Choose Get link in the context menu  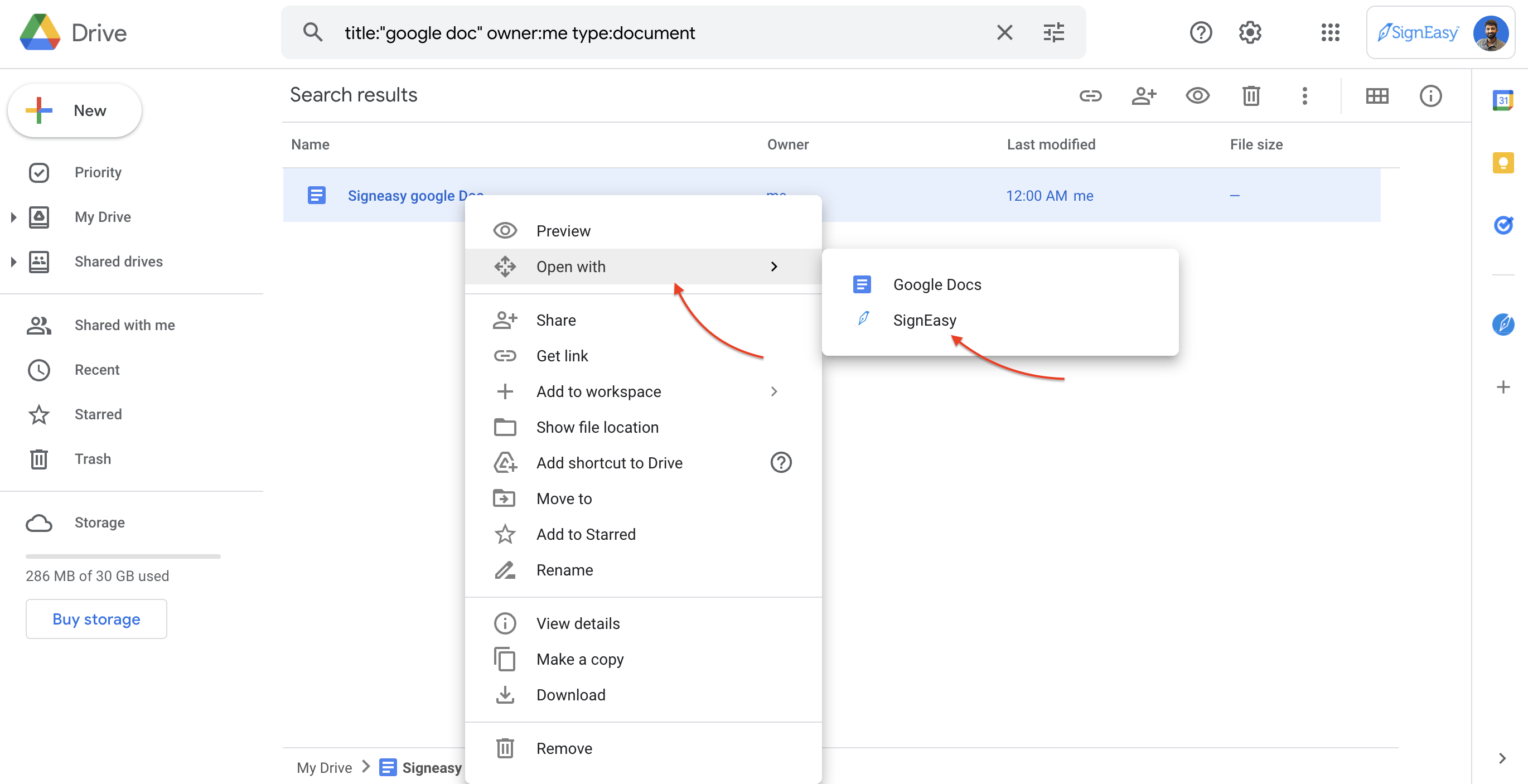click(643, 356)
